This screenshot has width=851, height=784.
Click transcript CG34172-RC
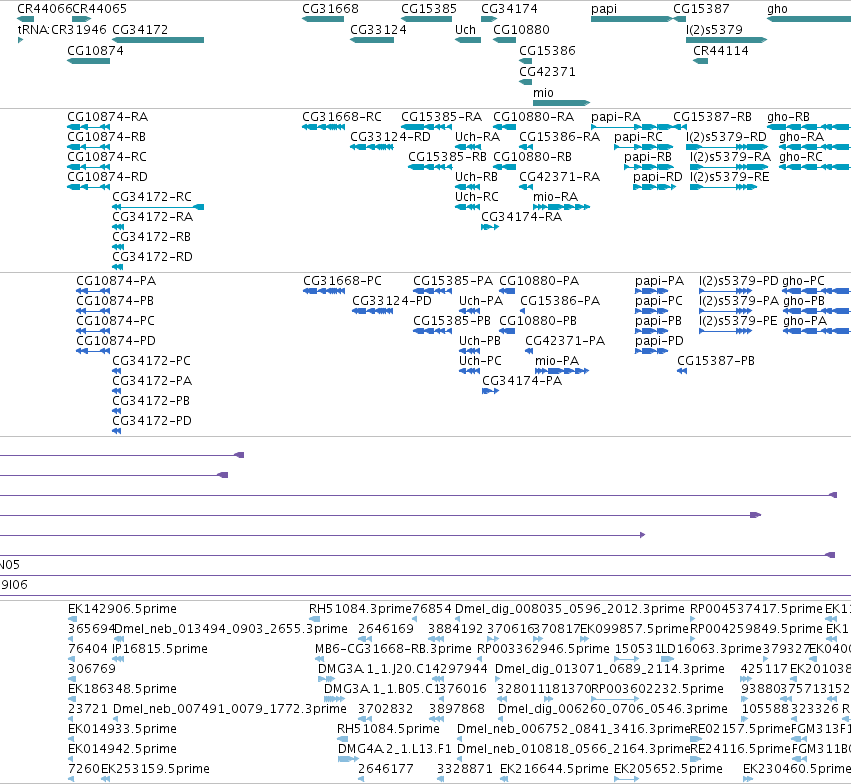click(x=152, y=197)
